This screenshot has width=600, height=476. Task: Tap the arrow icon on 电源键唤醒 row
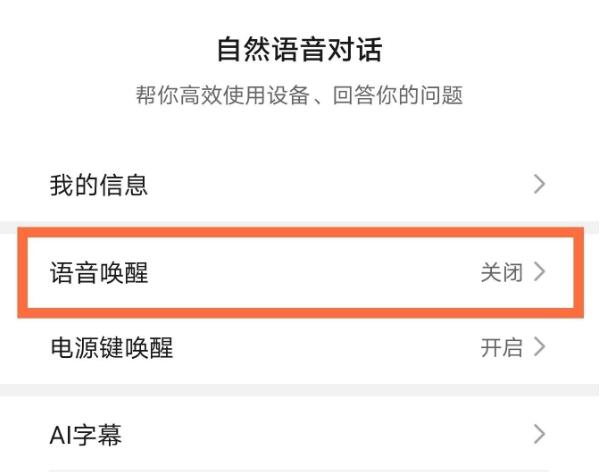(540, 348)
